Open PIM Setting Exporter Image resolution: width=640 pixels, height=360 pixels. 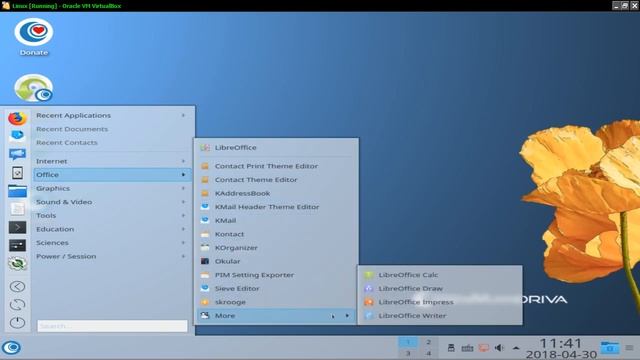(x=276, y=275)
